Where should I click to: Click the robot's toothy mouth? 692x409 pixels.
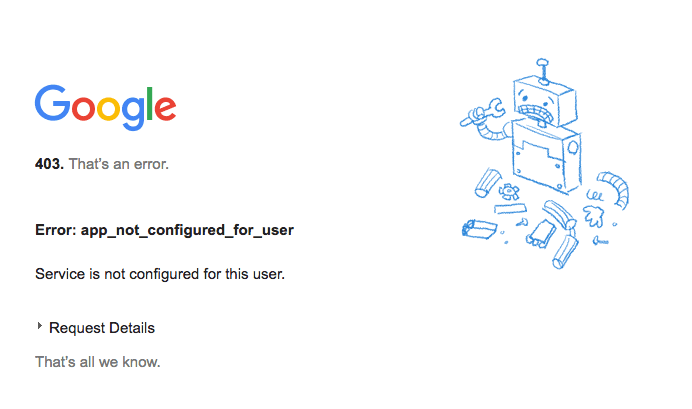coord(535,113)
